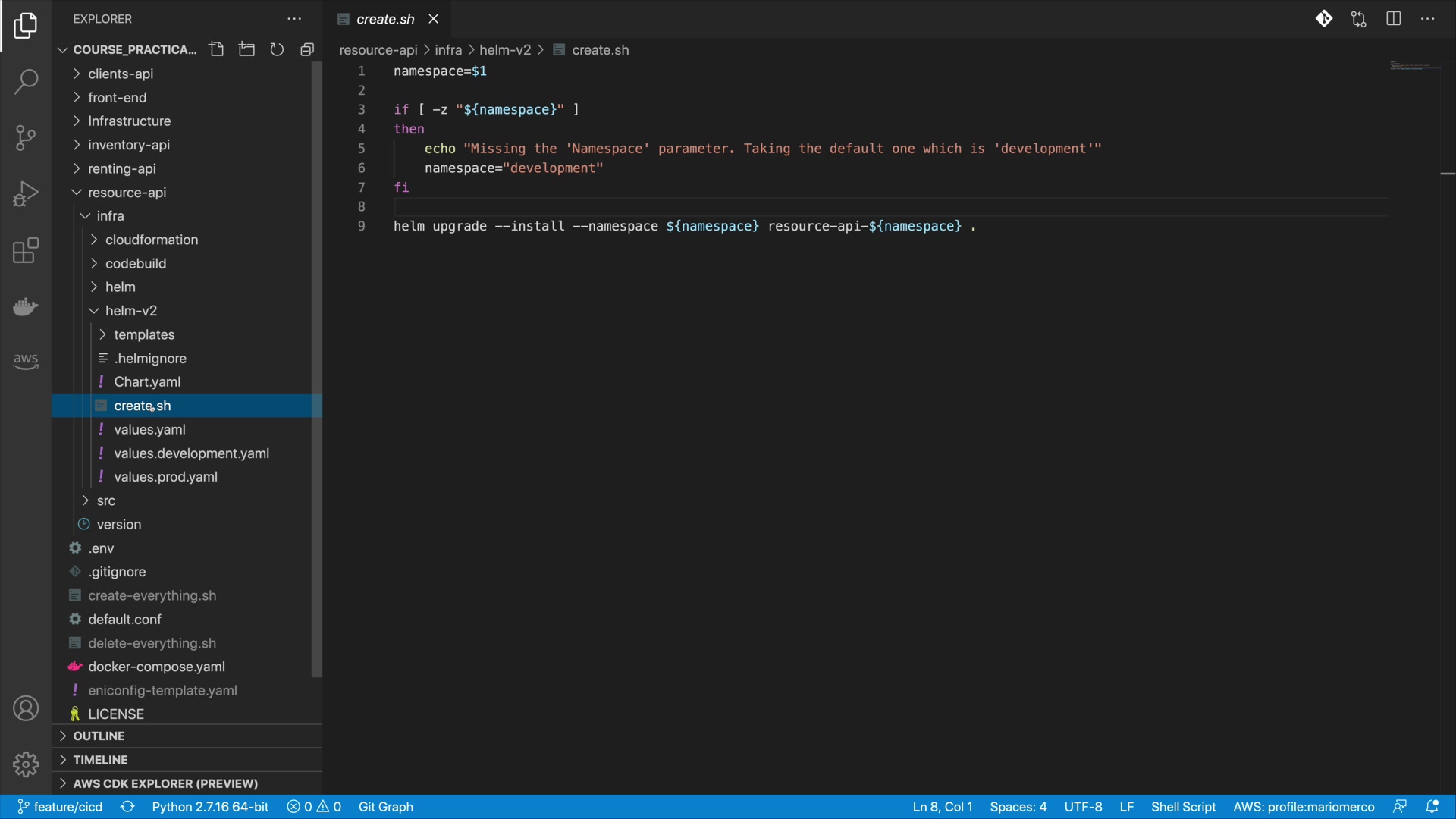
Task: Collapse all folders in explorer
Action: tap(307, 49)
